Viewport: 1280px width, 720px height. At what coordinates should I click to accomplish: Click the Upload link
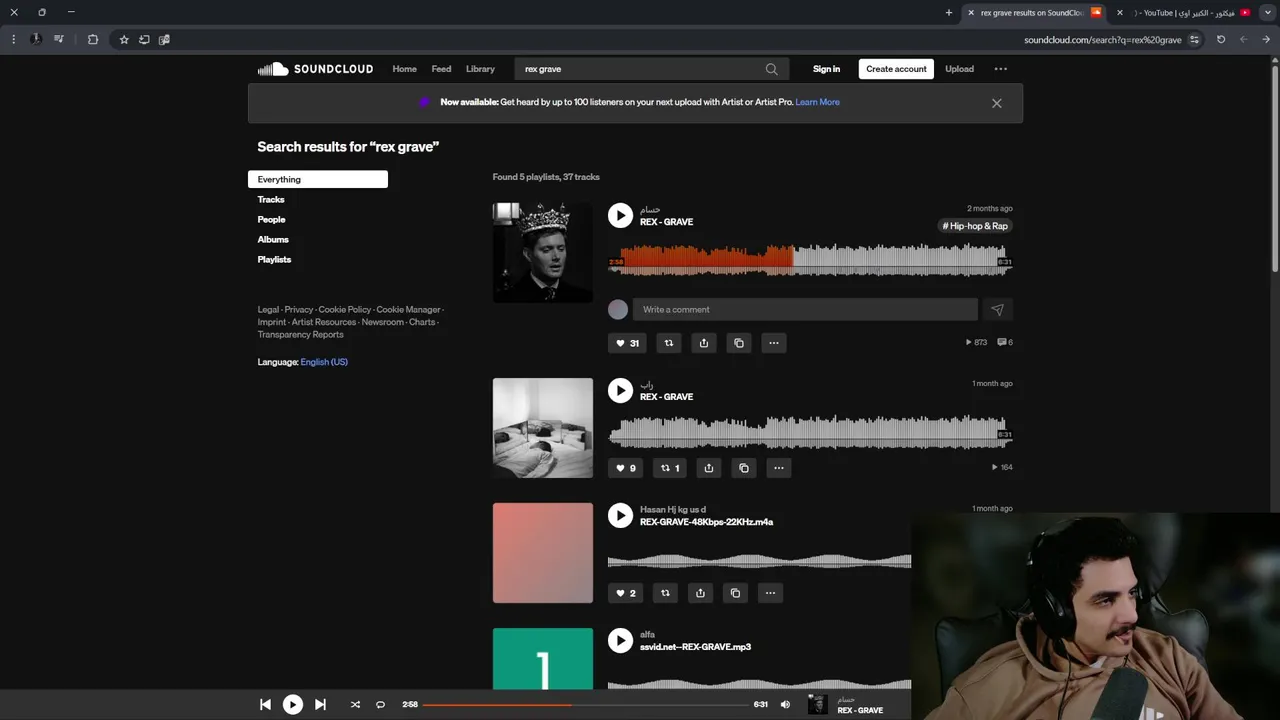(x=959, y=69)
